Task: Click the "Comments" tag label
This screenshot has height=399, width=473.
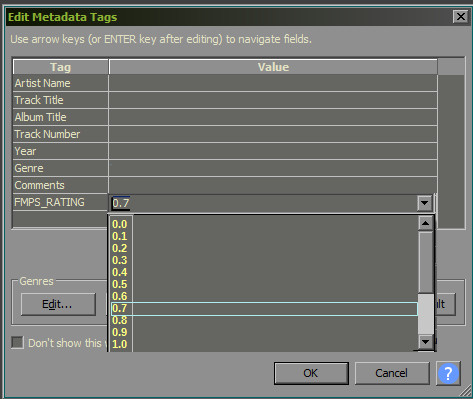Action: [x=39, y=185]
